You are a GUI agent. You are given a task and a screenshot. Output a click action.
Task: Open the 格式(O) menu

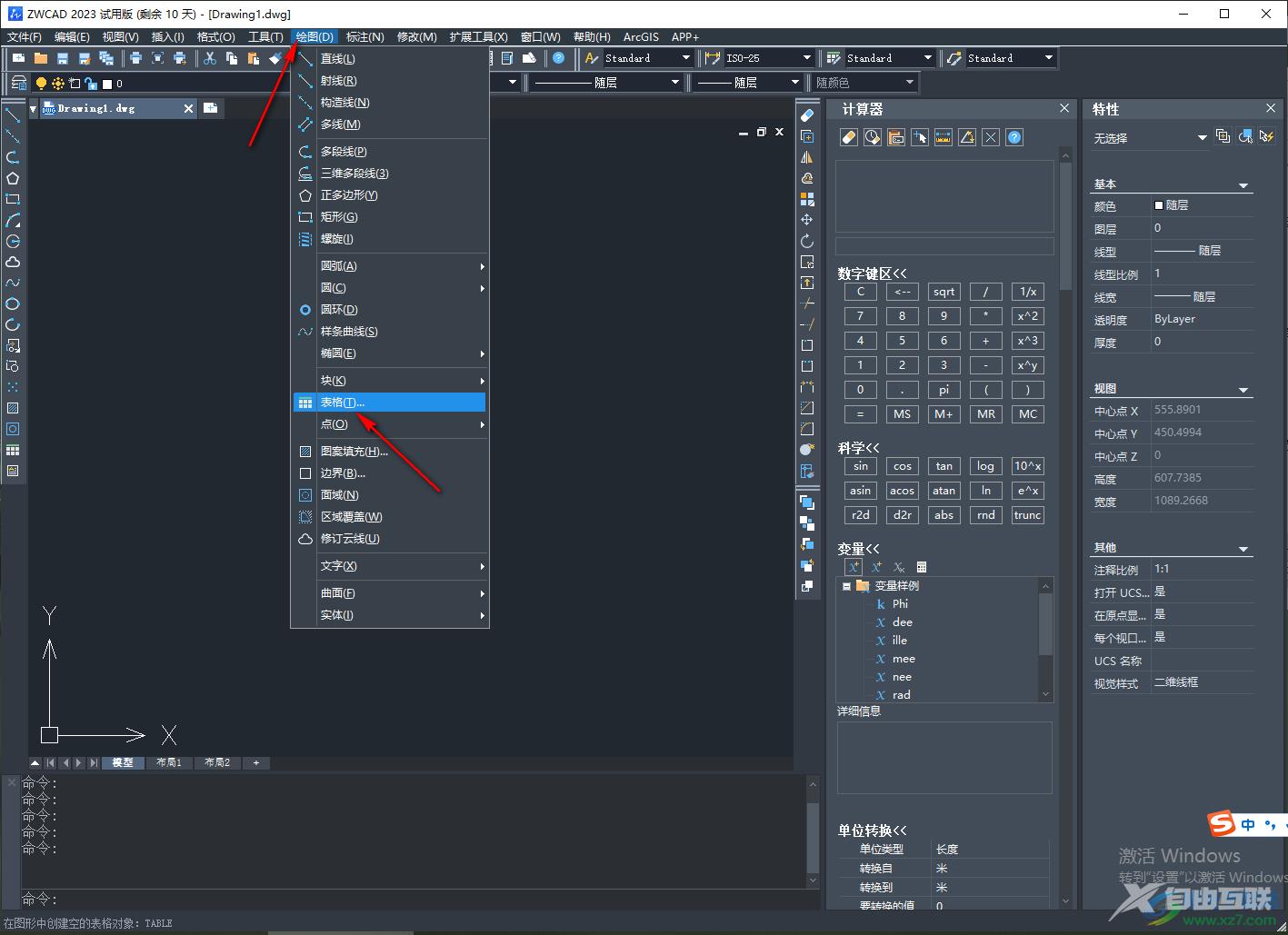[215, 37]
